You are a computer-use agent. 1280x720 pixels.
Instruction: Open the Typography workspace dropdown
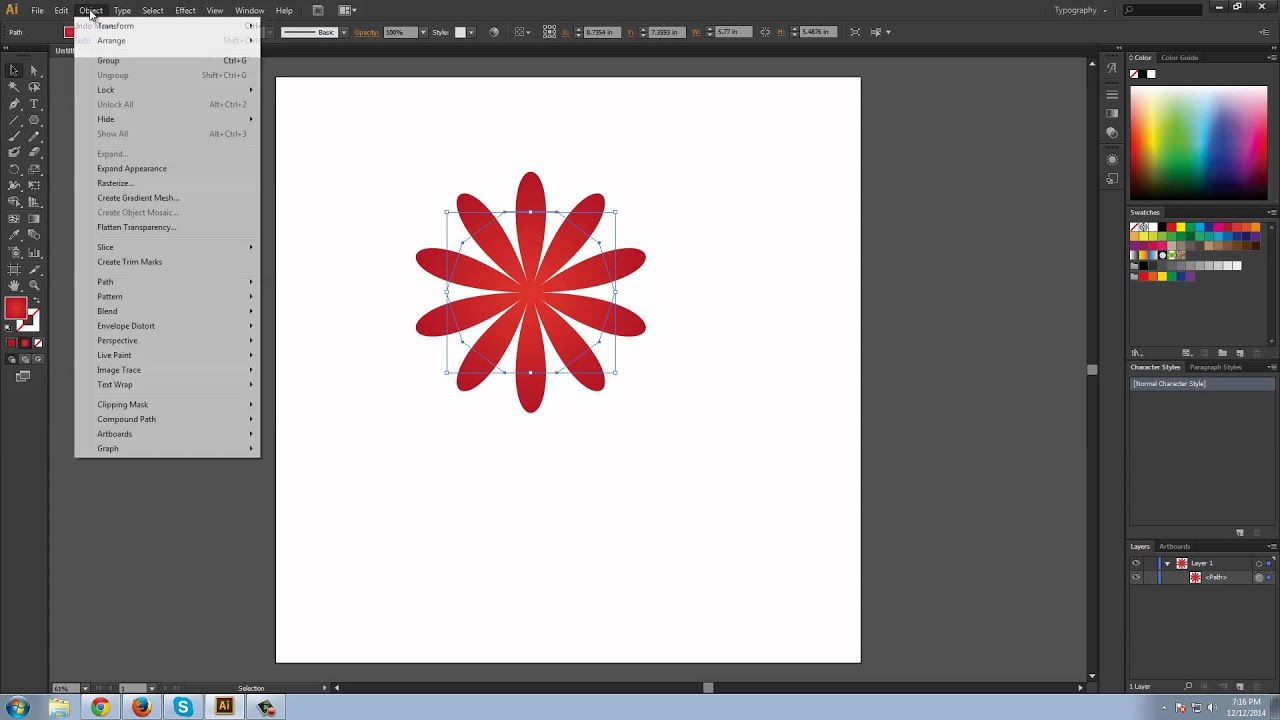pyautogui.click(x=1080, y=10)
